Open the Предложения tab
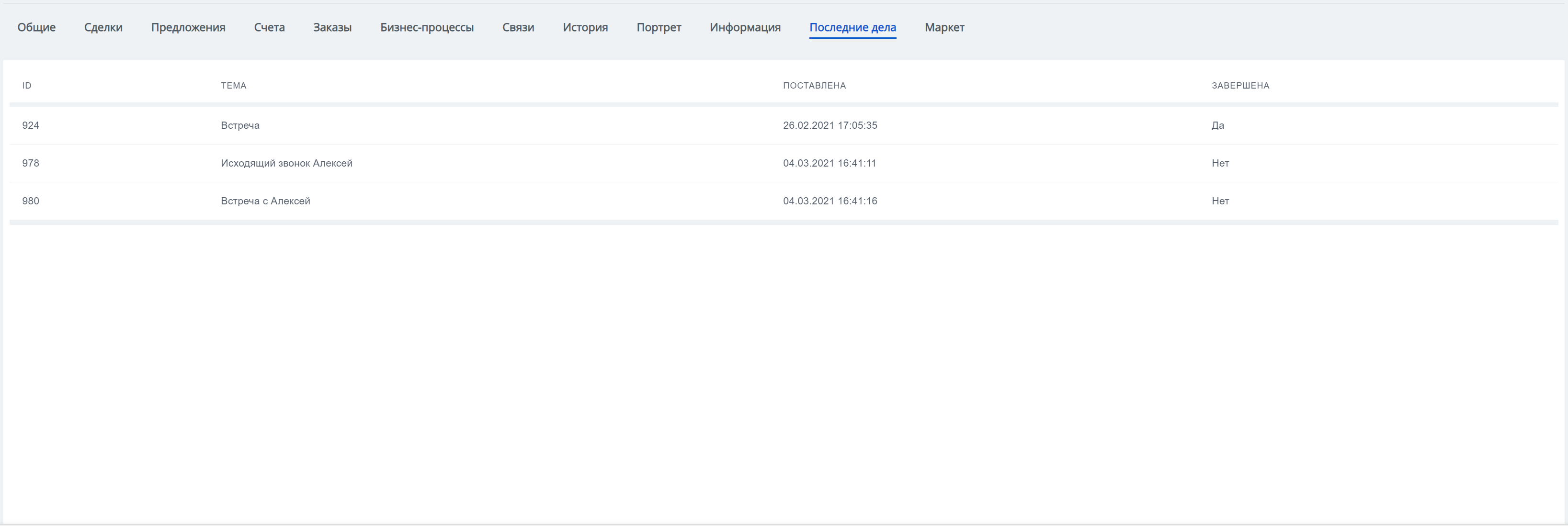1568x526 pixels. [x=188, y=27]
